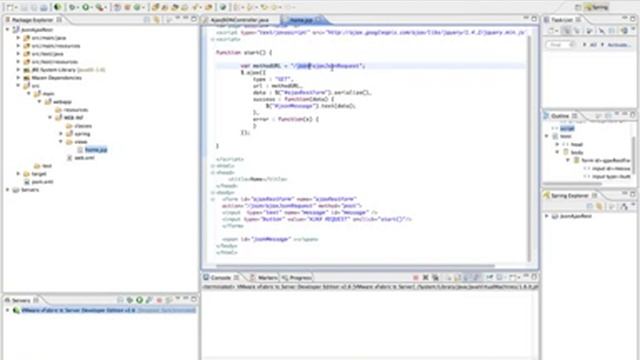Click the Clear Console icon
The image size is (640, 360).
point(449,278)
